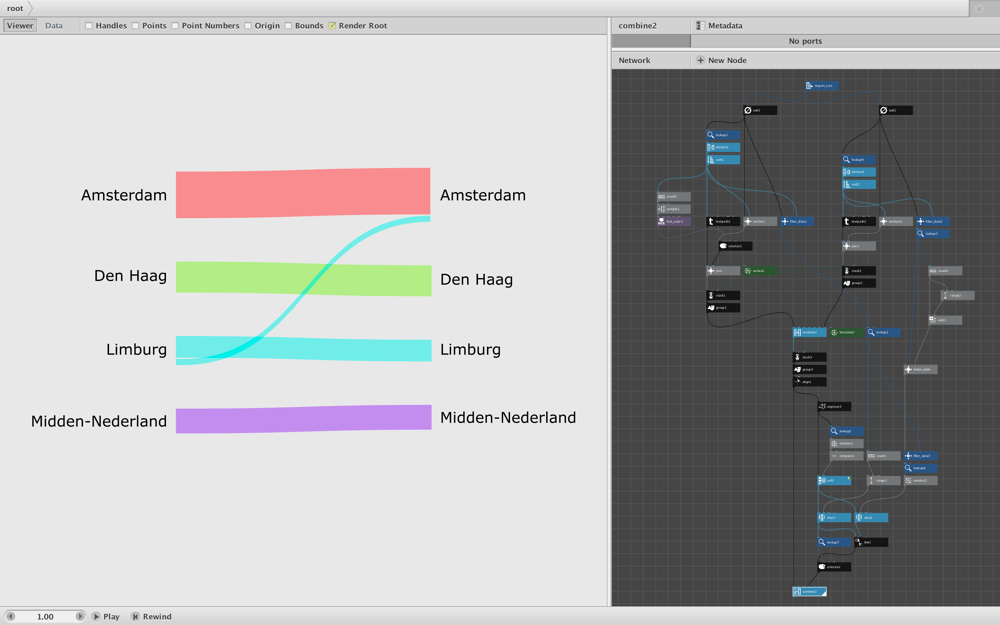Image resolution: width=1000 pixels, height=625 pixels.
Task: Click the New Node button
Action: 721,60
